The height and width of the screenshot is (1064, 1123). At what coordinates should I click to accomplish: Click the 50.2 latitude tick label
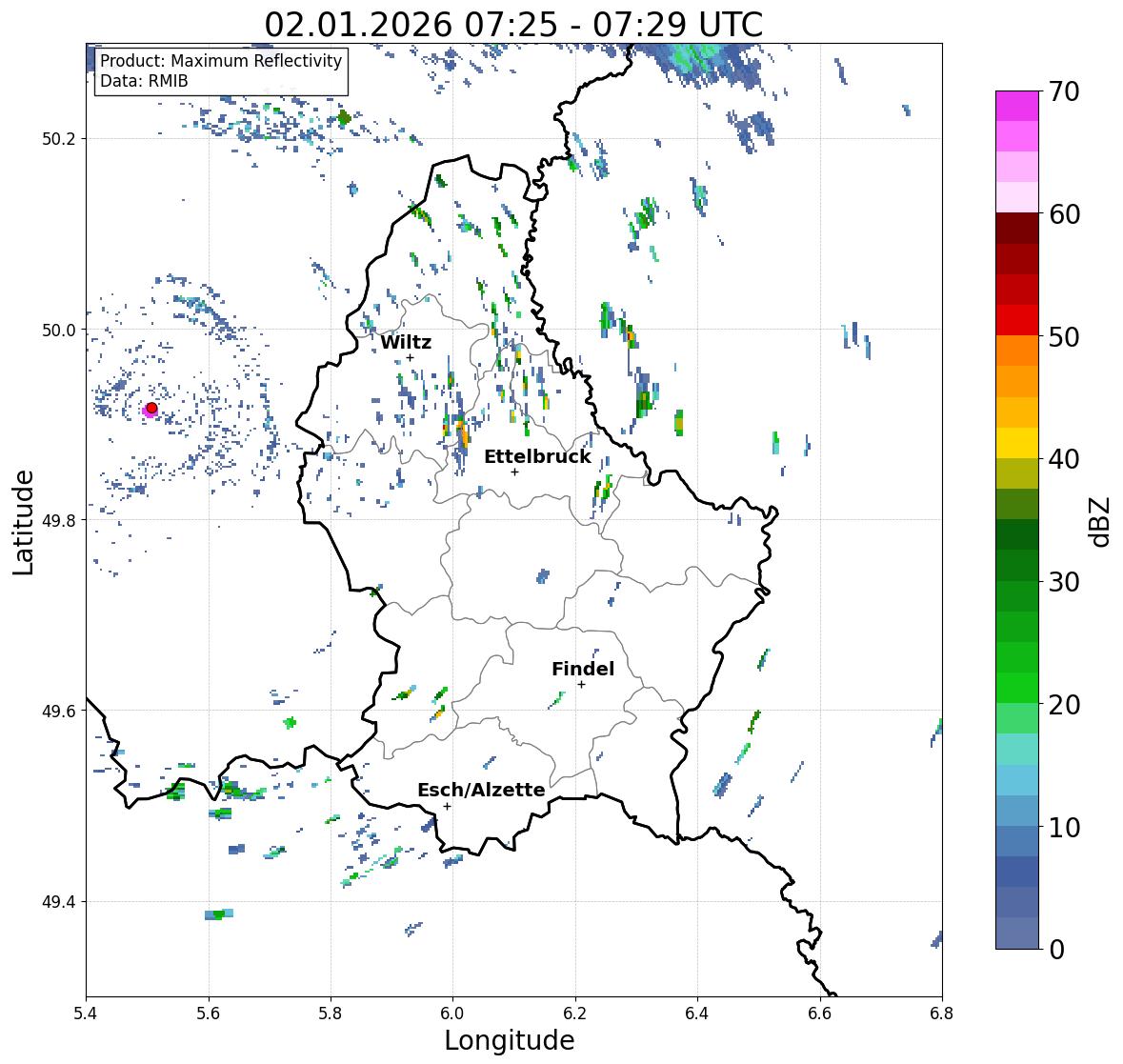point(59,139)
